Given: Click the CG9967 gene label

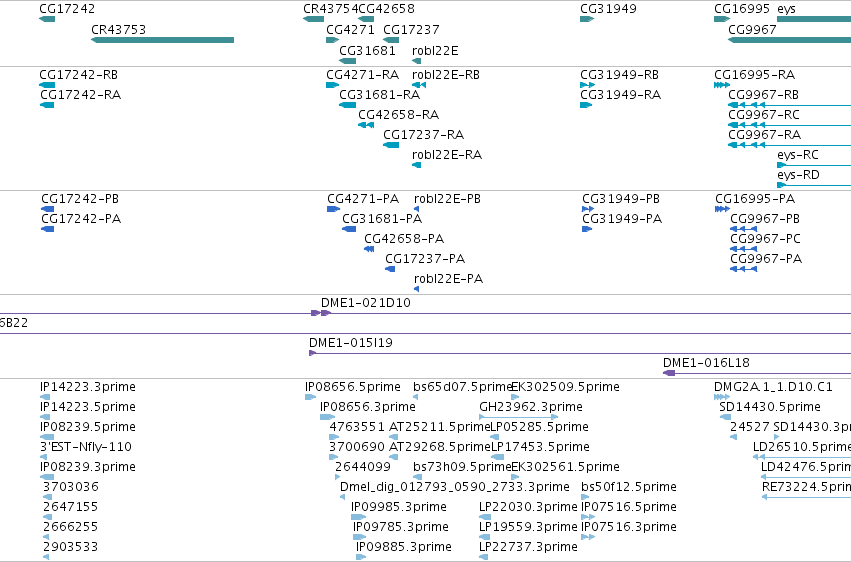Looking at the screenshot, I should click(x=752, y=30).
